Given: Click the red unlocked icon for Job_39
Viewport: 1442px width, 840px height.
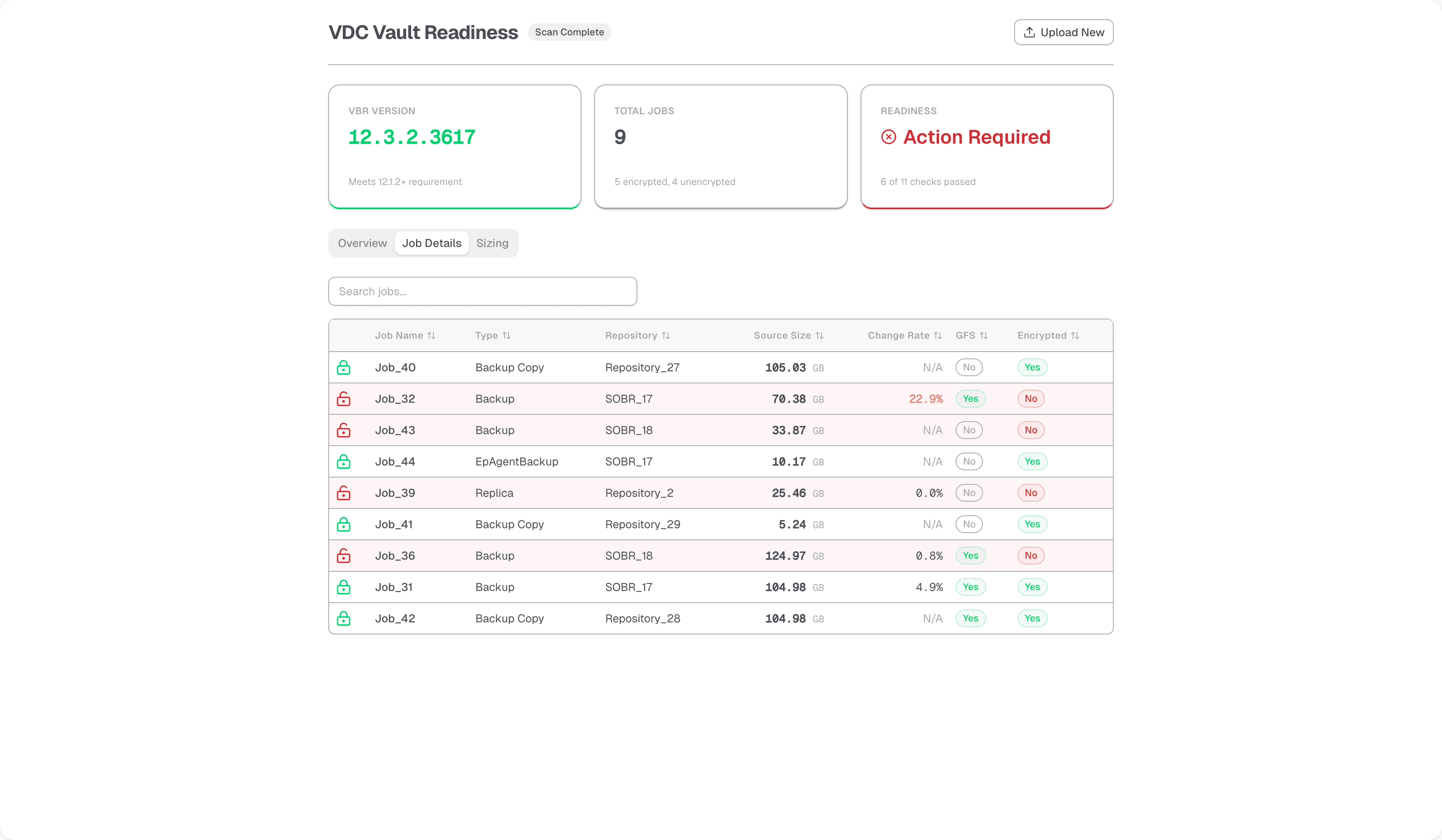Looking at the screenshot, I should coord(343,493).
